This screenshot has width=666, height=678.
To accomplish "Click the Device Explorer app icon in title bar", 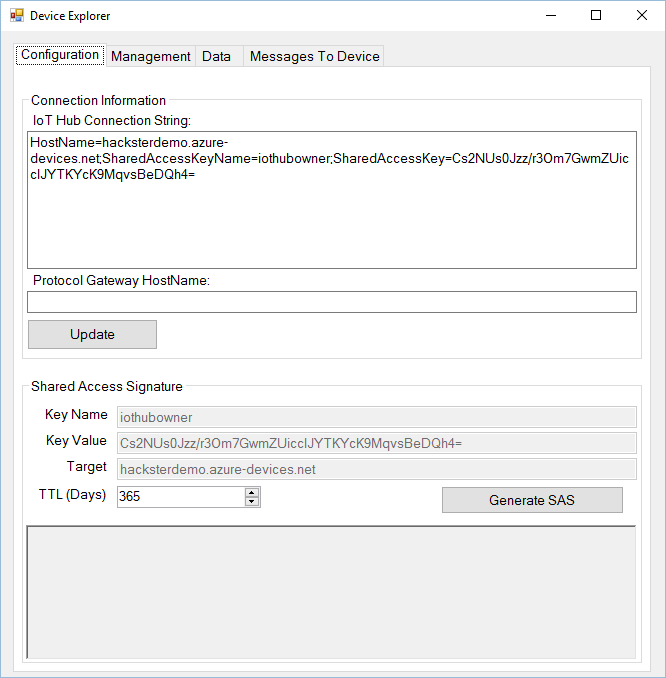I will tap(16, 16).
